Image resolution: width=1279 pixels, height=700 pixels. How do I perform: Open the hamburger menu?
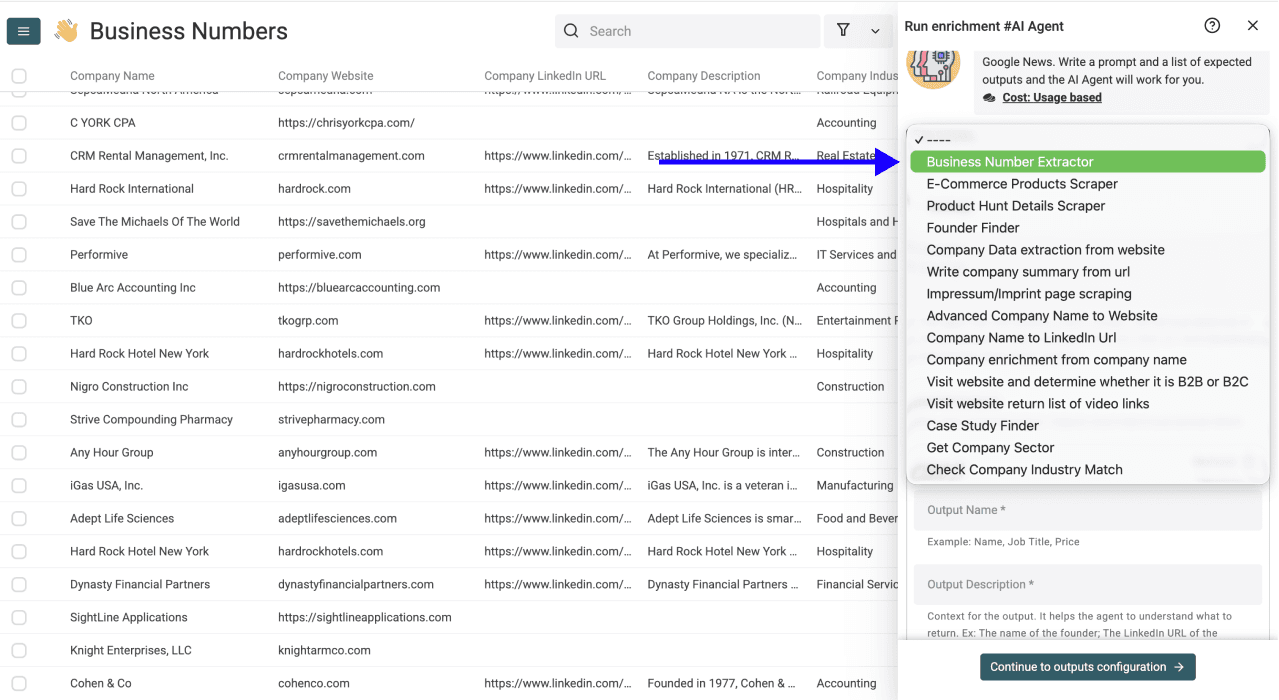23,31
